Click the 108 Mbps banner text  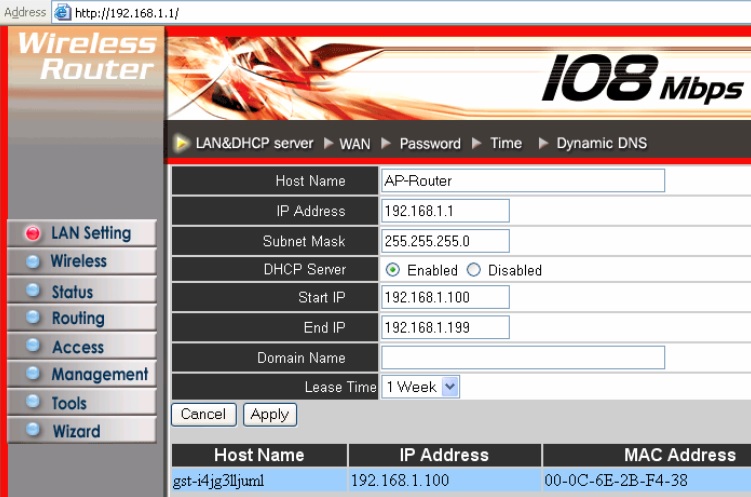point(643,79)
